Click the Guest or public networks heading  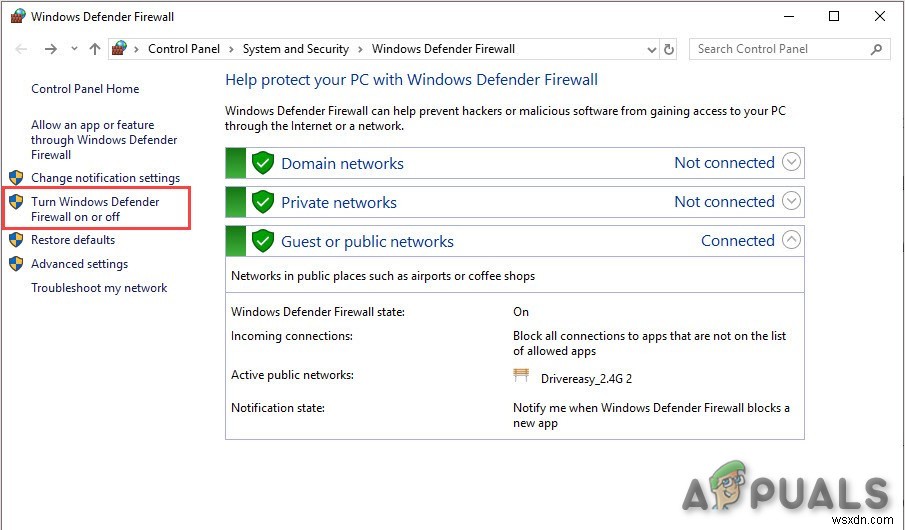(367, 241)
